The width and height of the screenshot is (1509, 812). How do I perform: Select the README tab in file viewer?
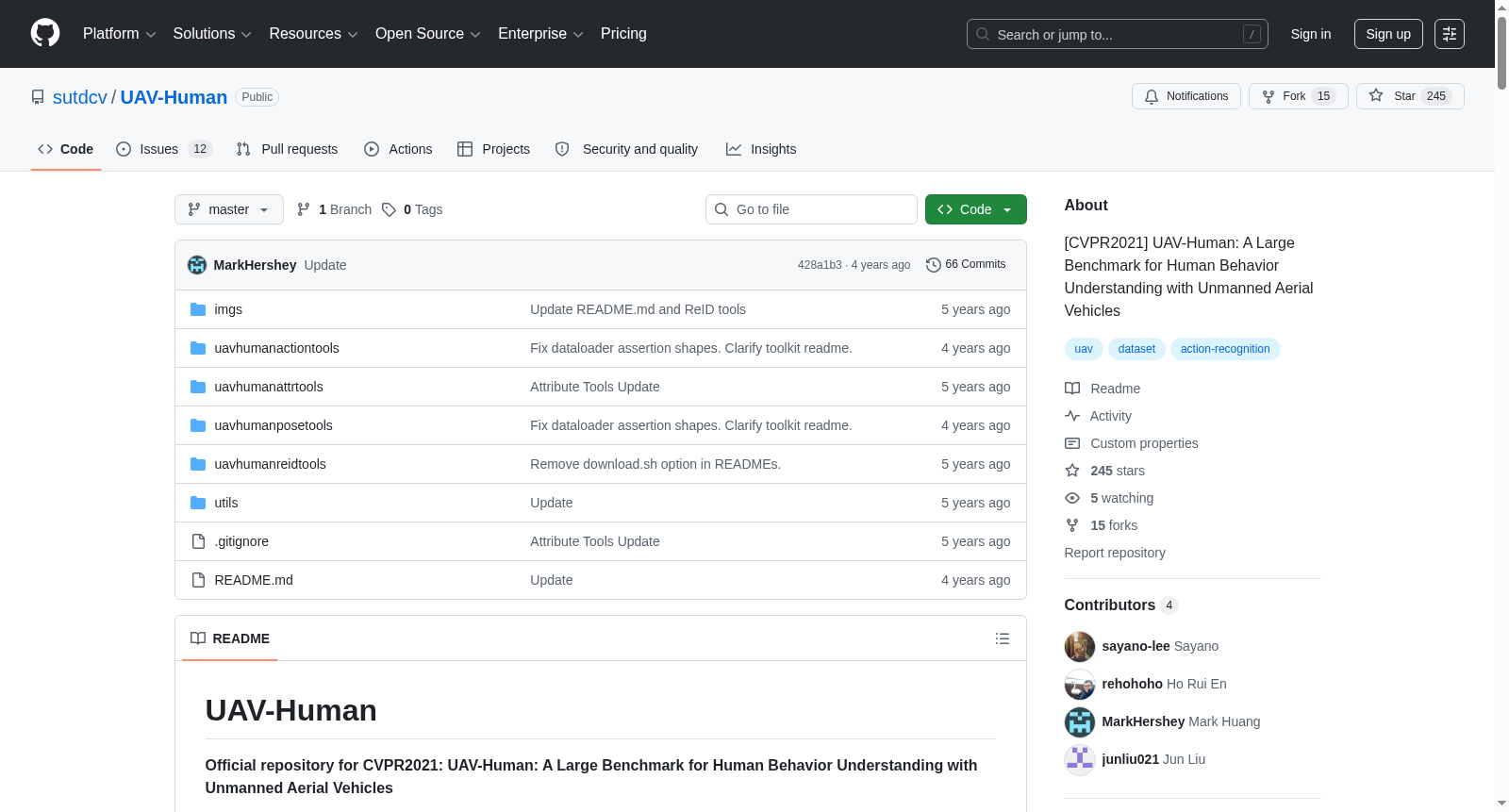pyautogui.click(x=230, y=638)
